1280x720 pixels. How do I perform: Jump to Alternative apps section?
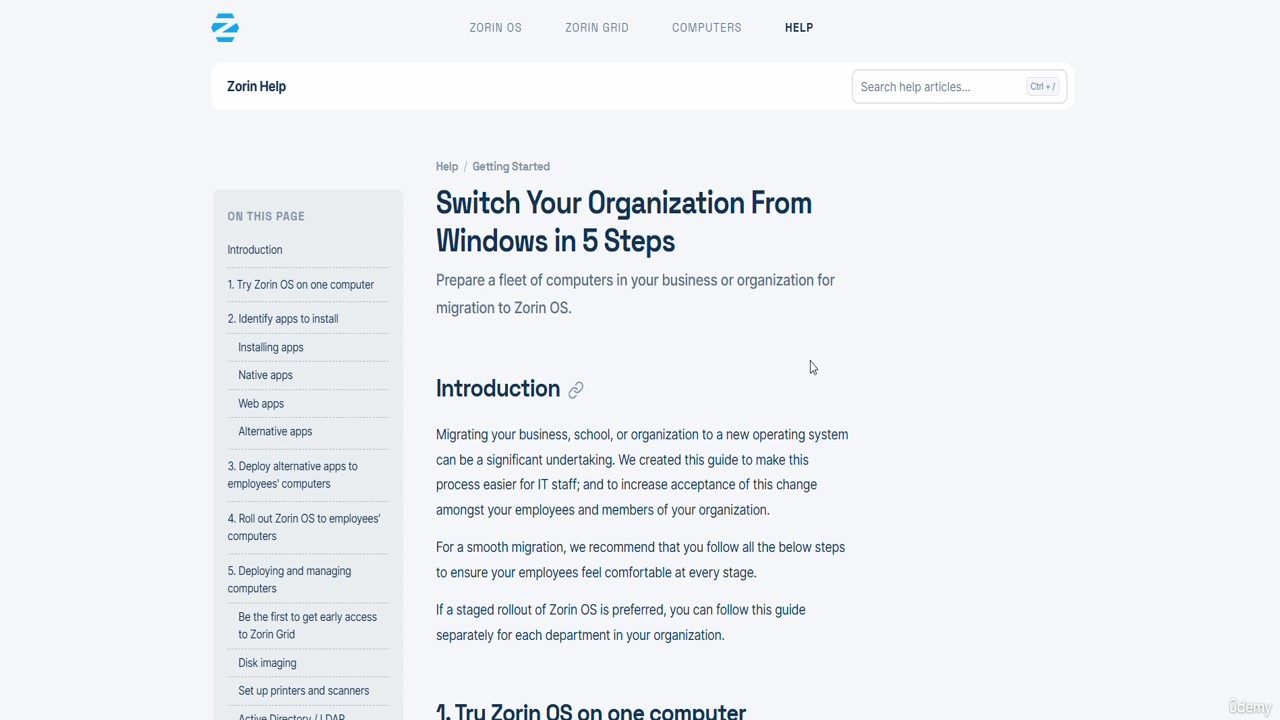275,431
